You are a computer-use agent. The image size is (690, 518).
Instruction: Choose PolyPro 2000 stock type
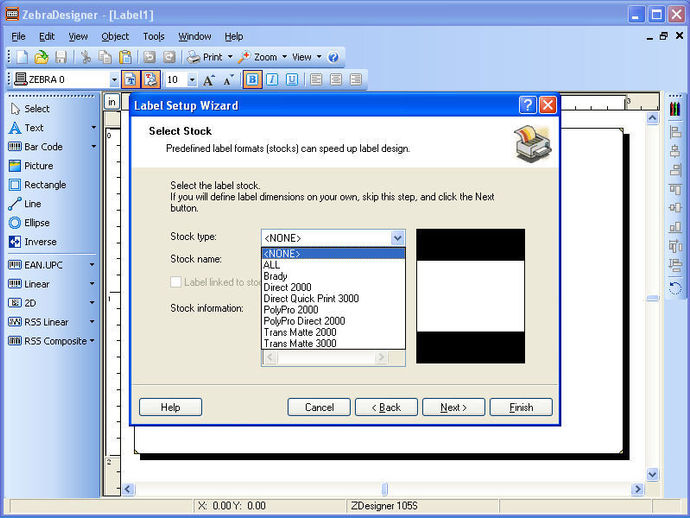coord(333,310)
